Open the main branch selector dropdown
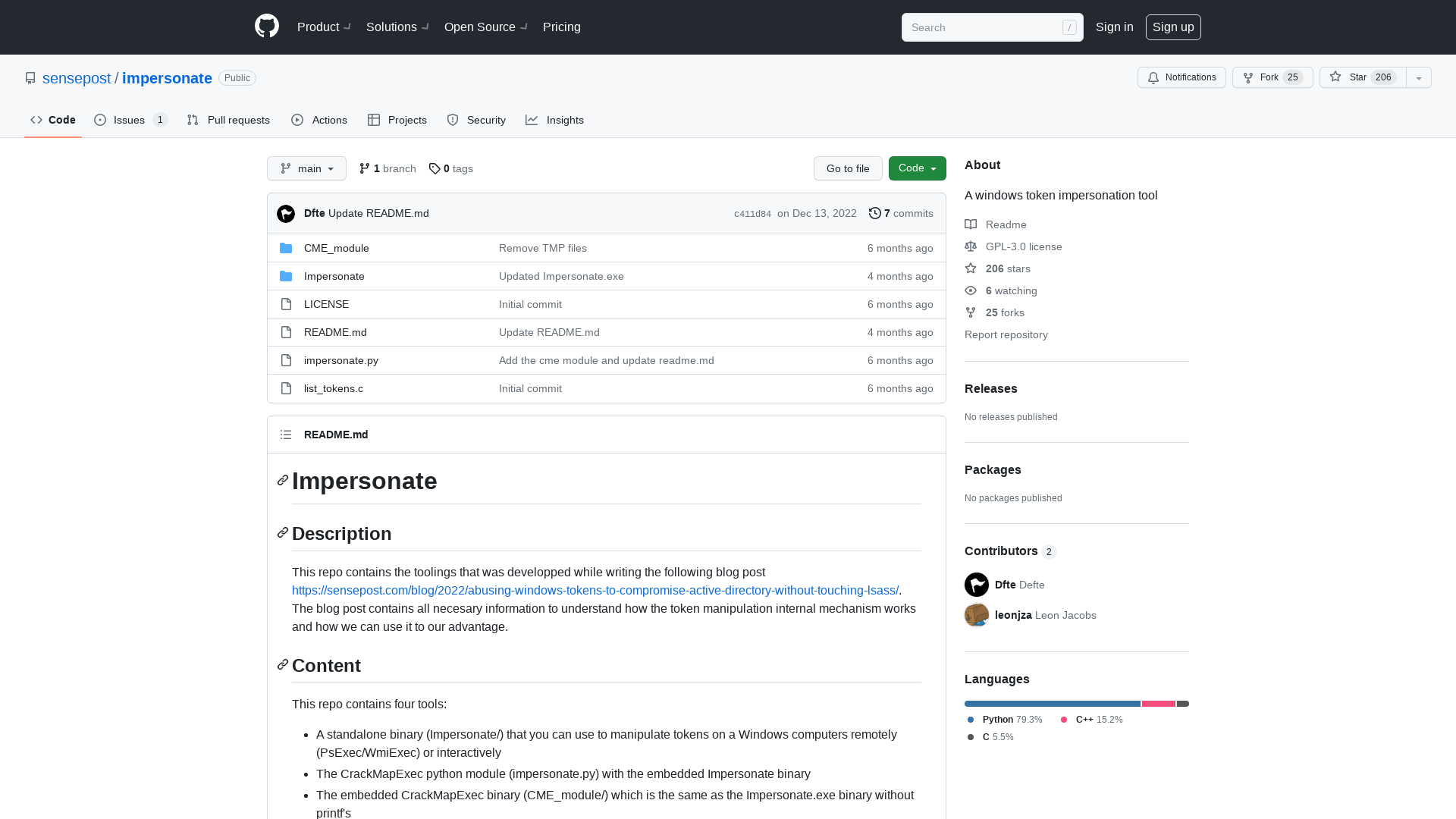This screenshot has height=819, width=1456. pyautogui.click(x=306, y=168)
